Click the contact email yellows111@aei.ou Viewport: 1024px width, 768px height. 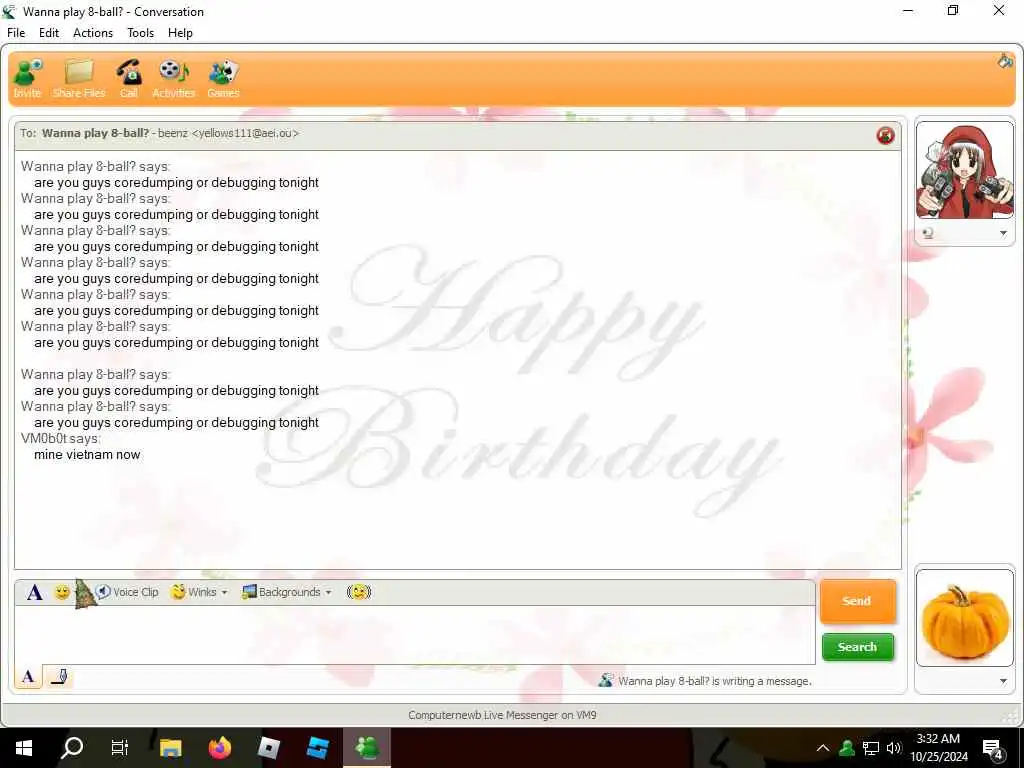click(x=245, y=133)
